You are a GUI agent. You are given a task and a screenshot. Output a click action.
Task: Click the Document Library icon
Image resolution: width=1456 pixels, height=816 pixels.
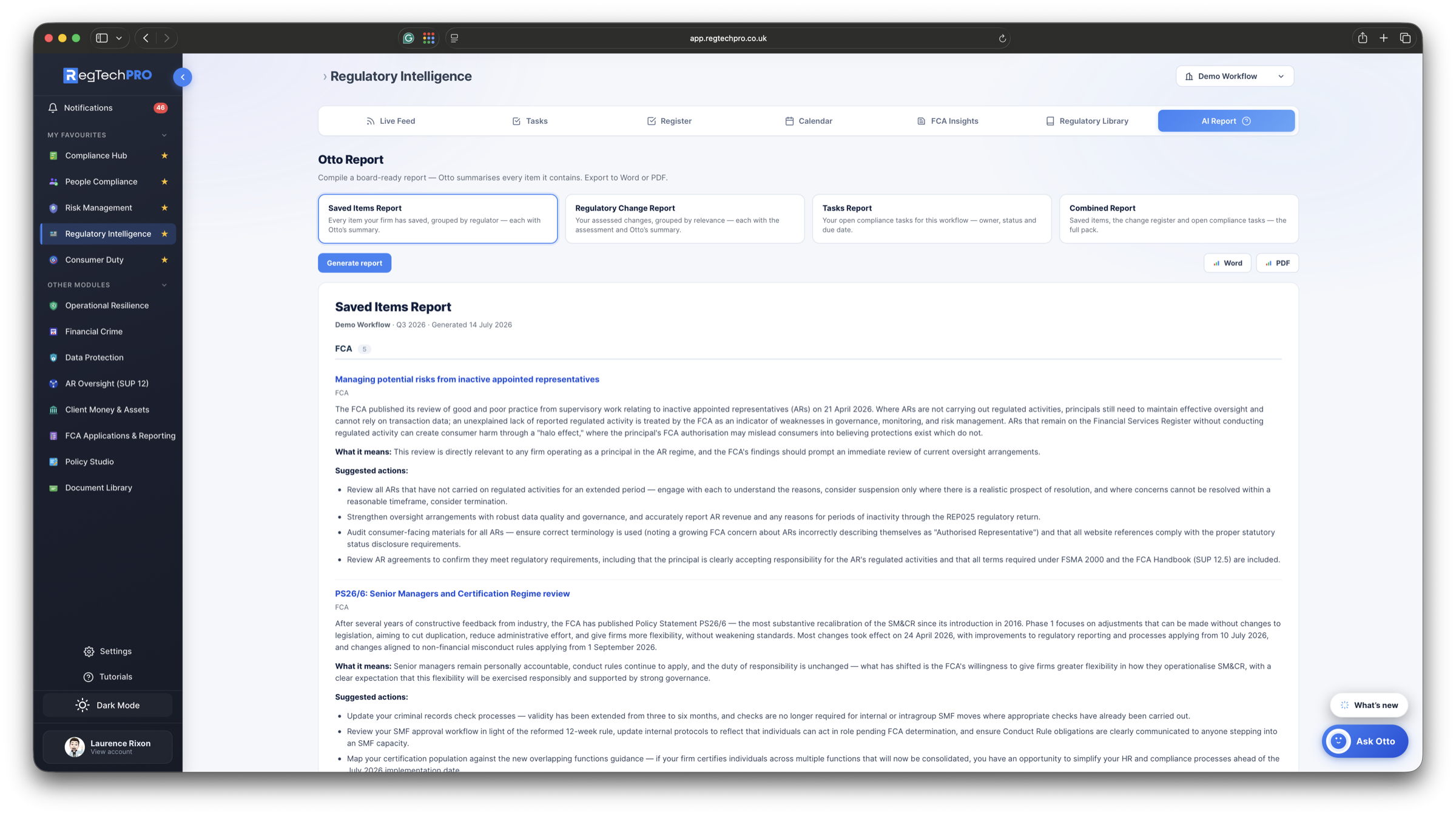tap(53, 488)
